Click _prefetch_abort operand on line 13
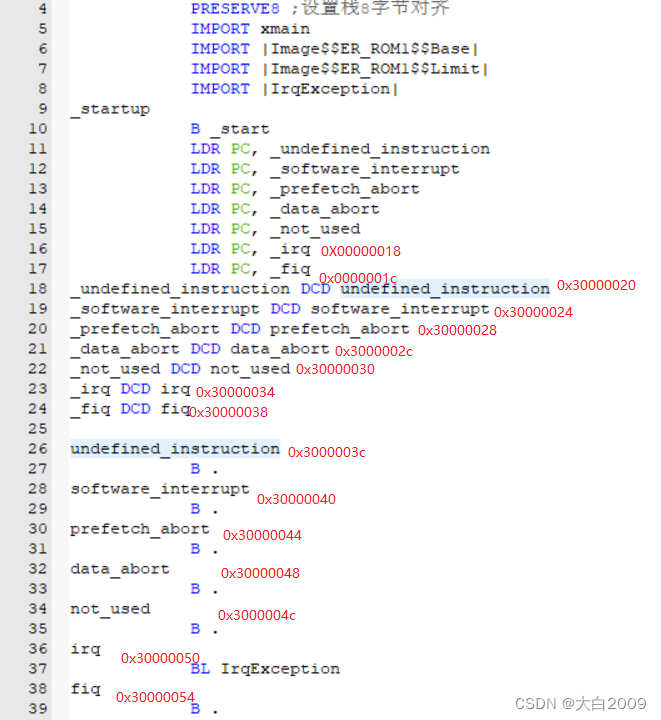 click(x=345, y=189)
